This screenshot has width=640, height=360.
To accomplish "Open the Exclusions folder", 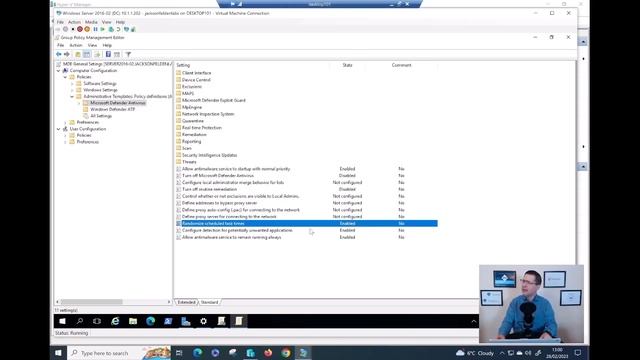I will click(x=192, y=87).
